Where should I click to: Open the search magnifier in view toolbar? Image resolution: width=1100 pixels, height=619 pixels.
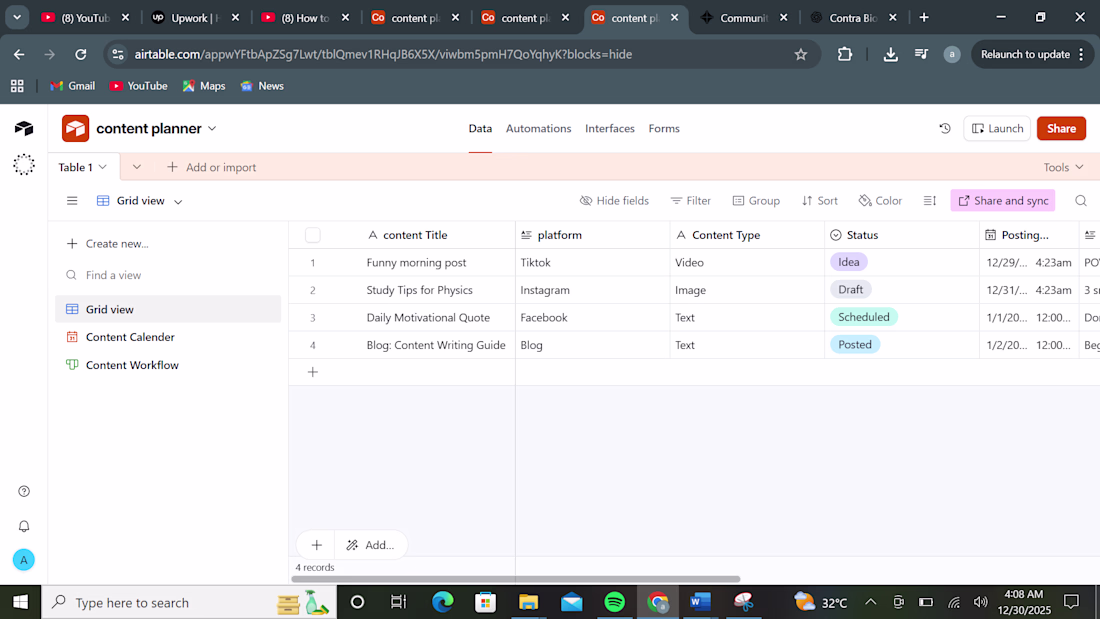pos(1080,201)
